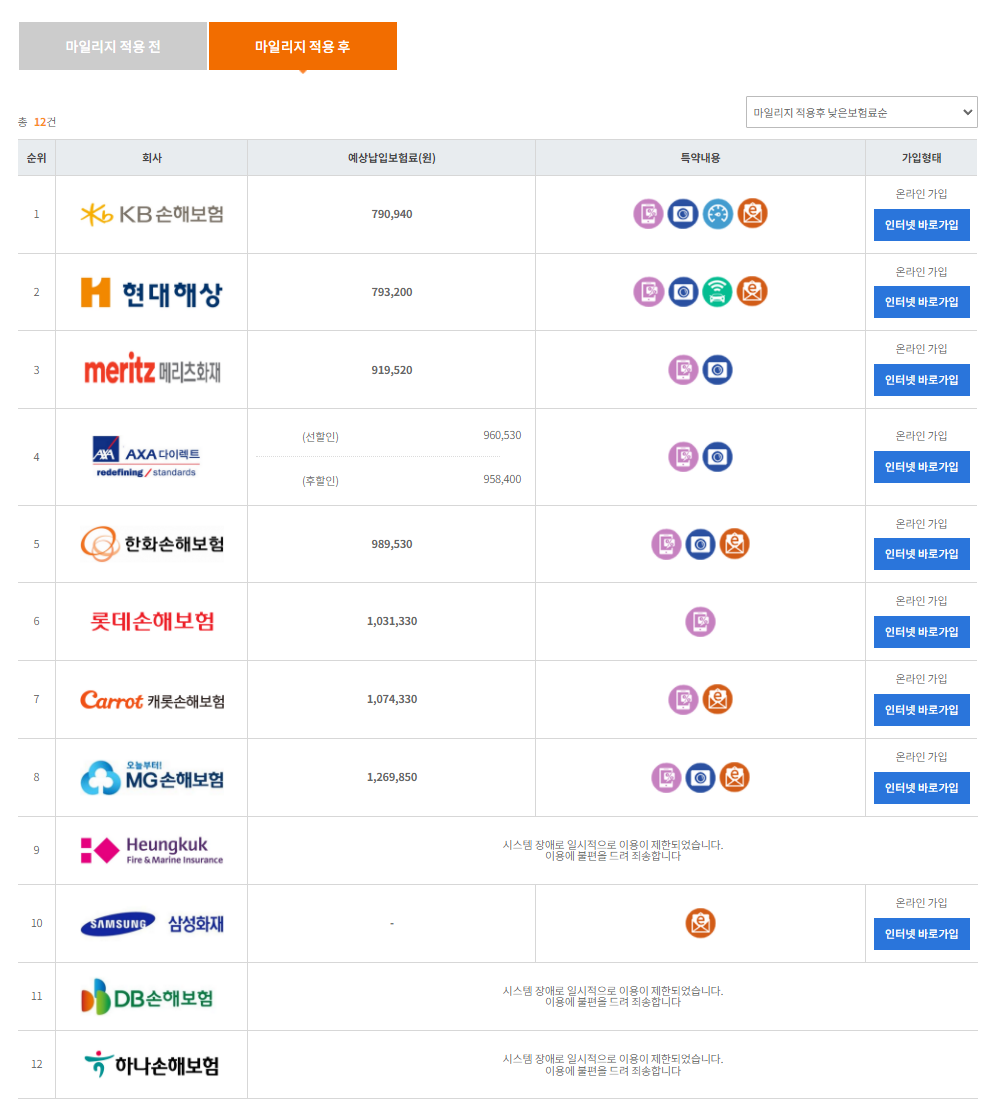Click the orange e-mail icon in KB손해보험 row
Screen dimensions: 993x1109
tap(753, 214)
